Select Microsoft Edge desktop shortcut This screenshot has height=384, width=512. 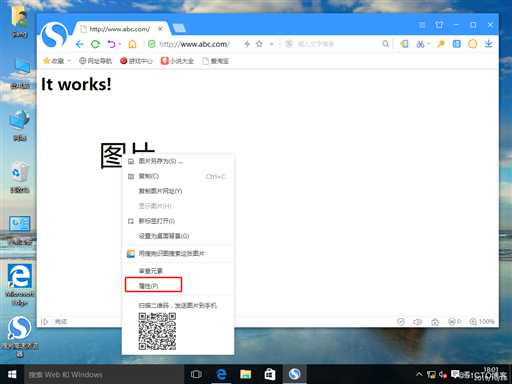20,284
